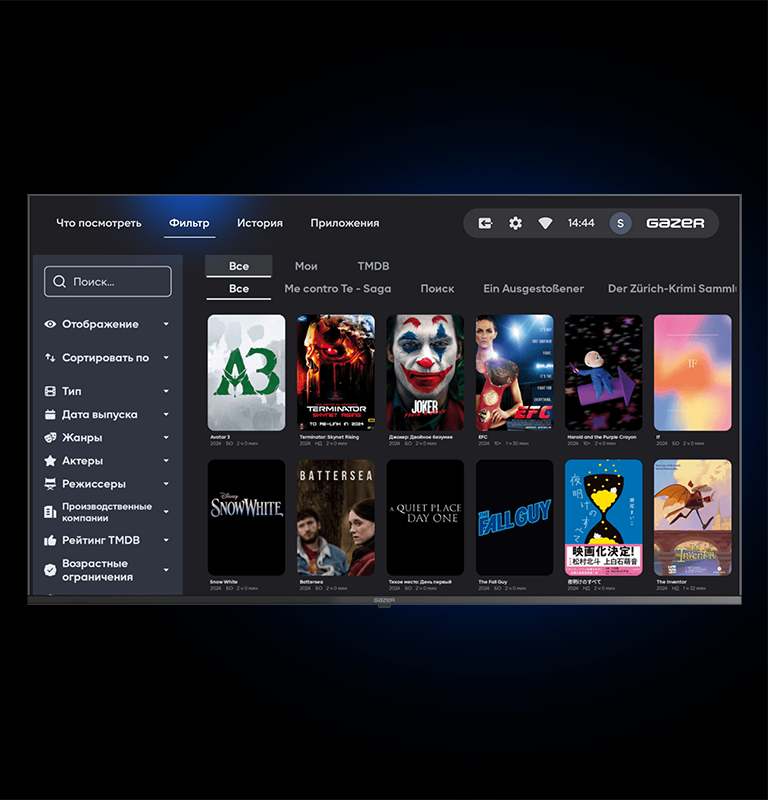
Task: Click the Wi-Fi status icon
Action: (545, 223)
